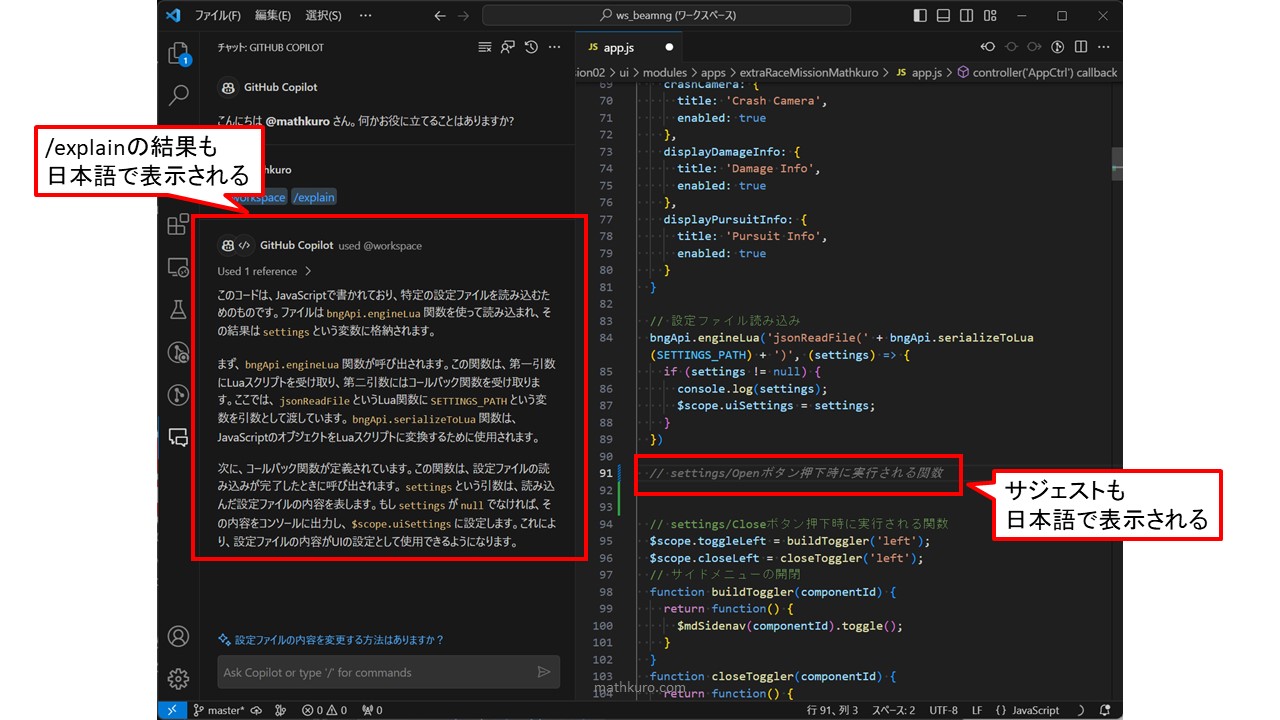
Task: Open the Accounts menu icon
Action: 178,636
